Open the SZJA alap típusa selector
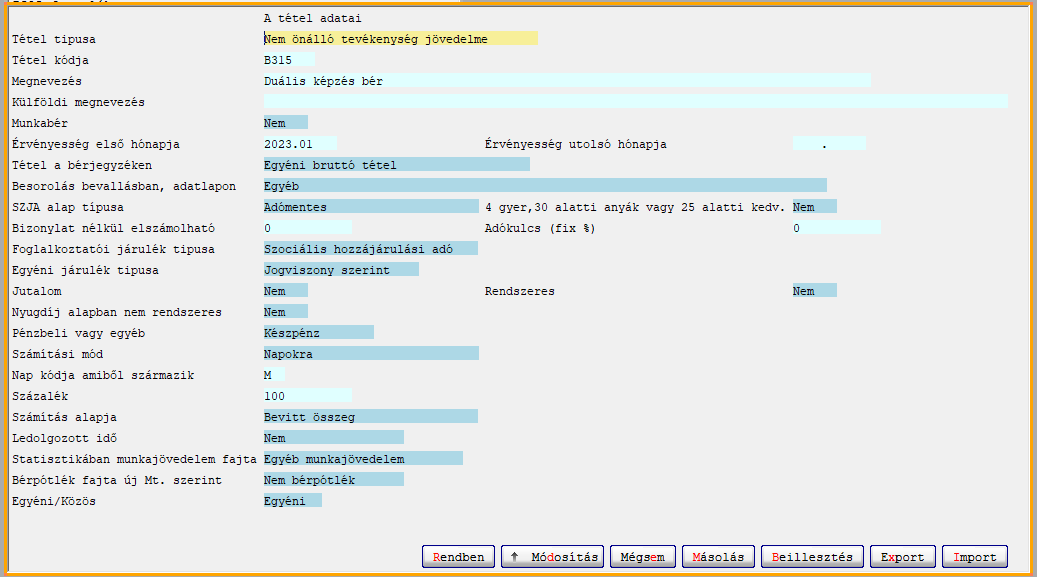The height and width of the screenshot is (577, 1037). [370, 207]
